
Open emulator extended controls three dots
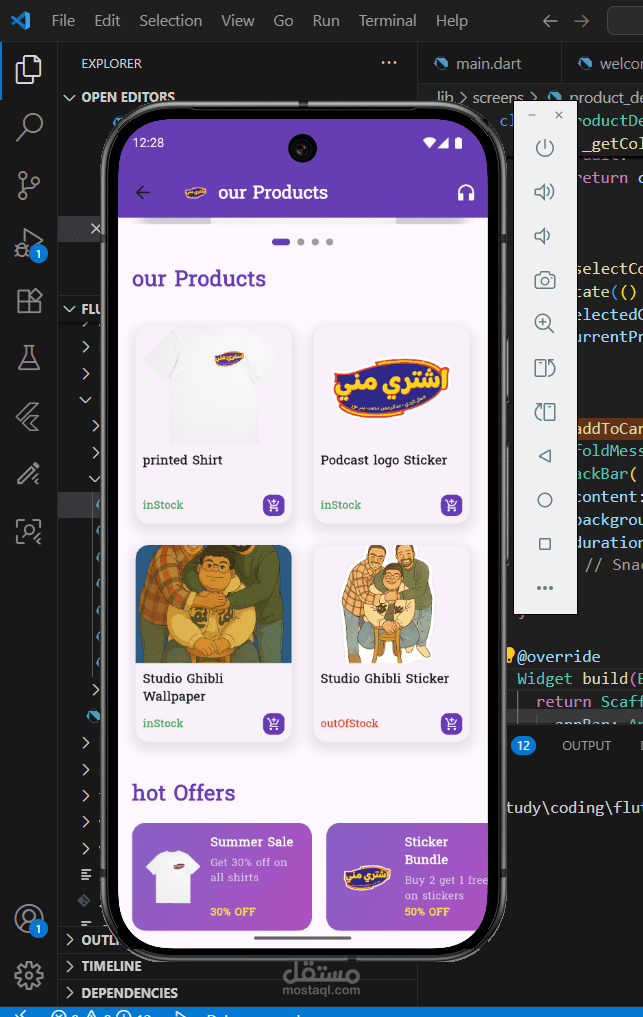pos(545,588)
